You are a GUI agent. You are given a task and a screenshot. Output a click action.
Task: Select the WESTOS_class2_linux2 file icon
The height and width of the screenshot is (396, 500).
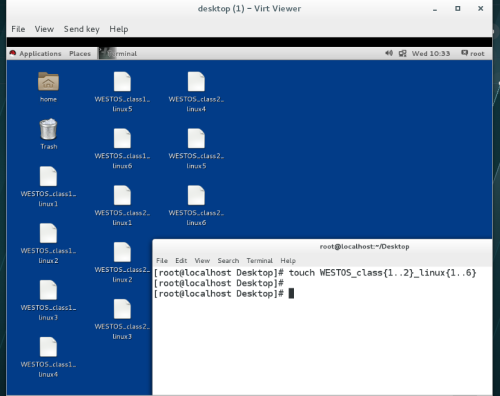coord(122,252)
